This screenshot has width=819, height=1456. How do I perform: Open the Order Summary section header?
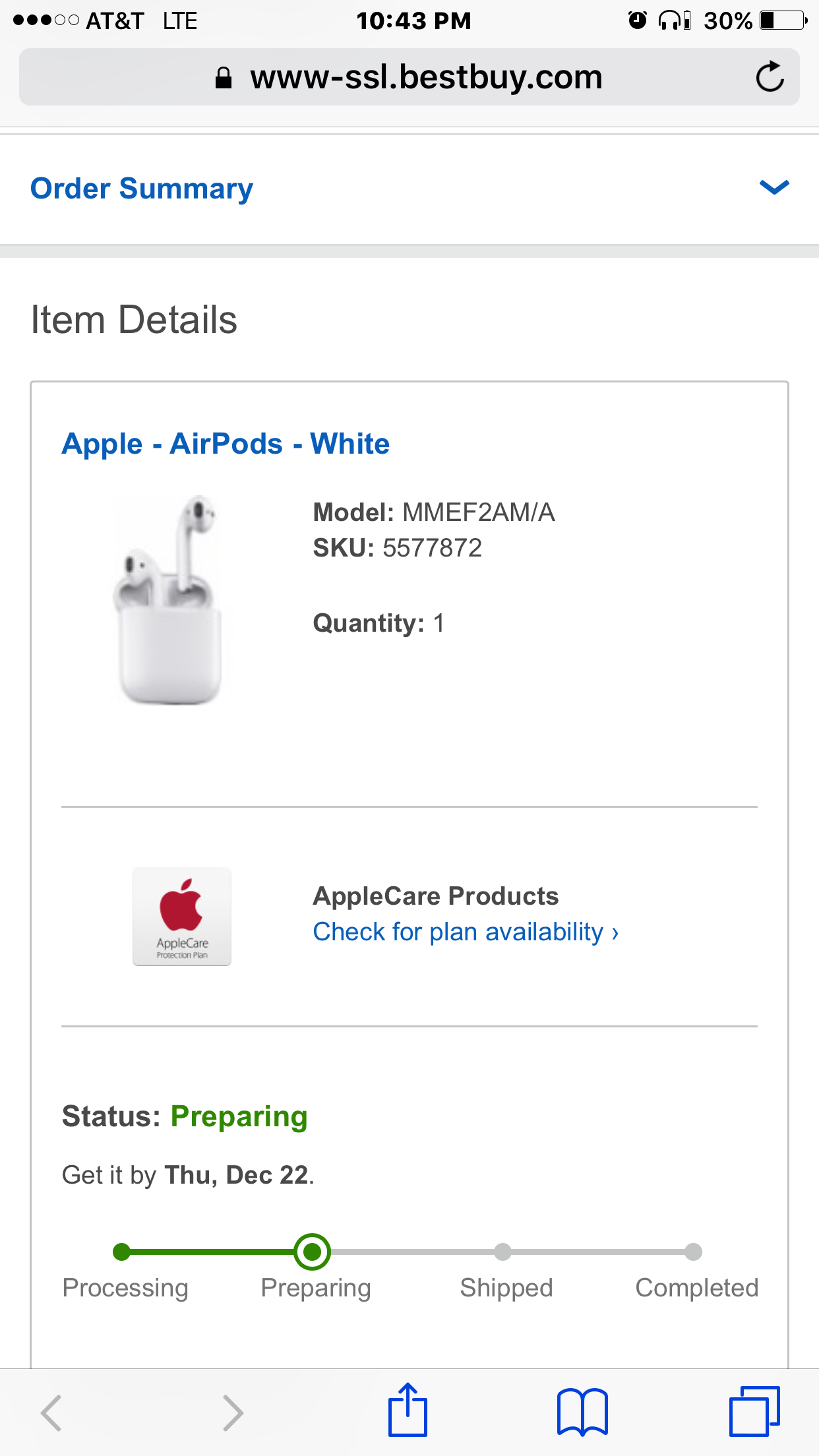coord(142,189)
